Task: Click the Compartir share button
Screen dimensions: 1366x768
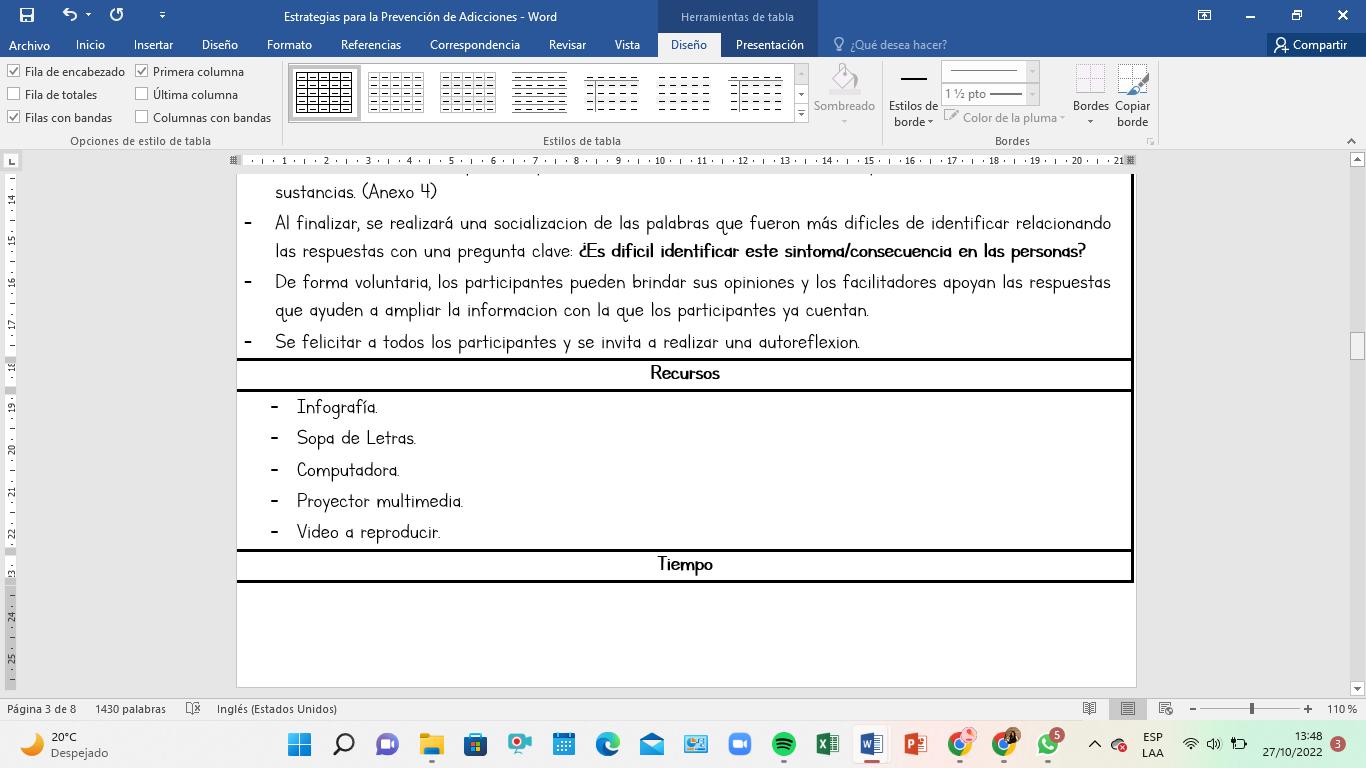Action: click(1311, 45)
